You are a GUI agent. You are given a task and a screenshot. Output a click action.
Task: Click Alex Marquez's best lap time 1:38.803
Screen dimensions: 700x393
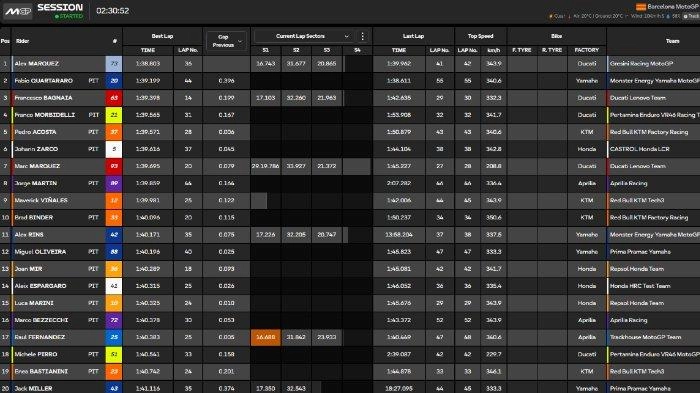pos(148,64)
